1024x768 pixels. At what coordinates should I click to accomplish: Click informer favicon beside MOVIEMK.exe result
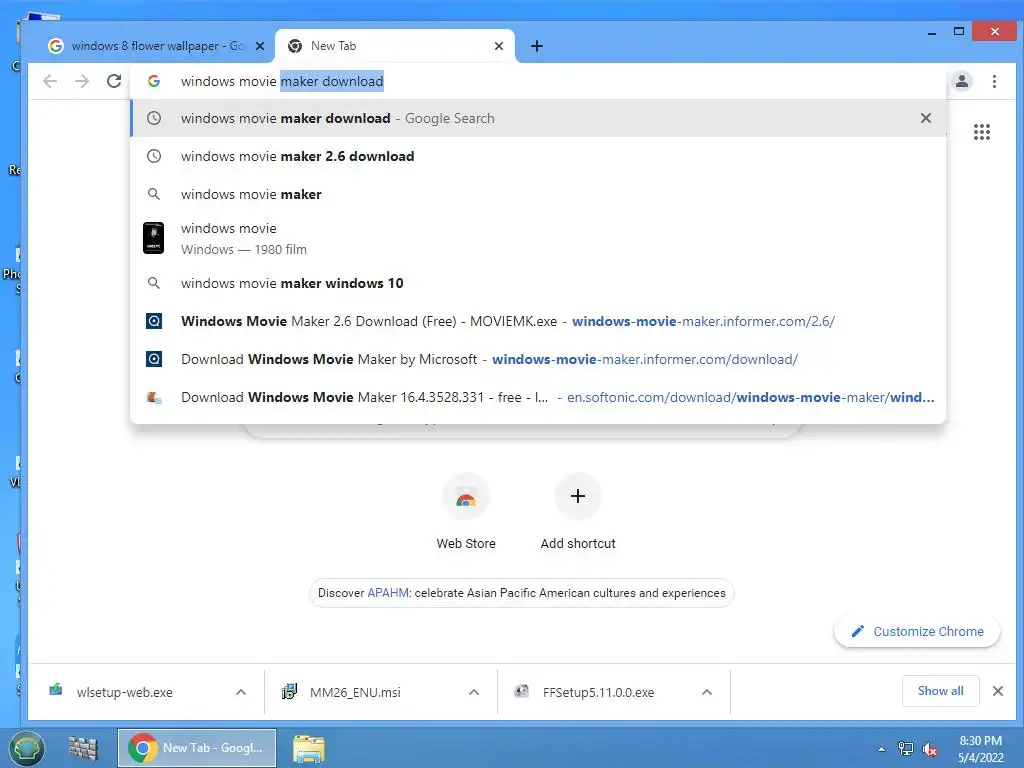click(x=153, y=321)
